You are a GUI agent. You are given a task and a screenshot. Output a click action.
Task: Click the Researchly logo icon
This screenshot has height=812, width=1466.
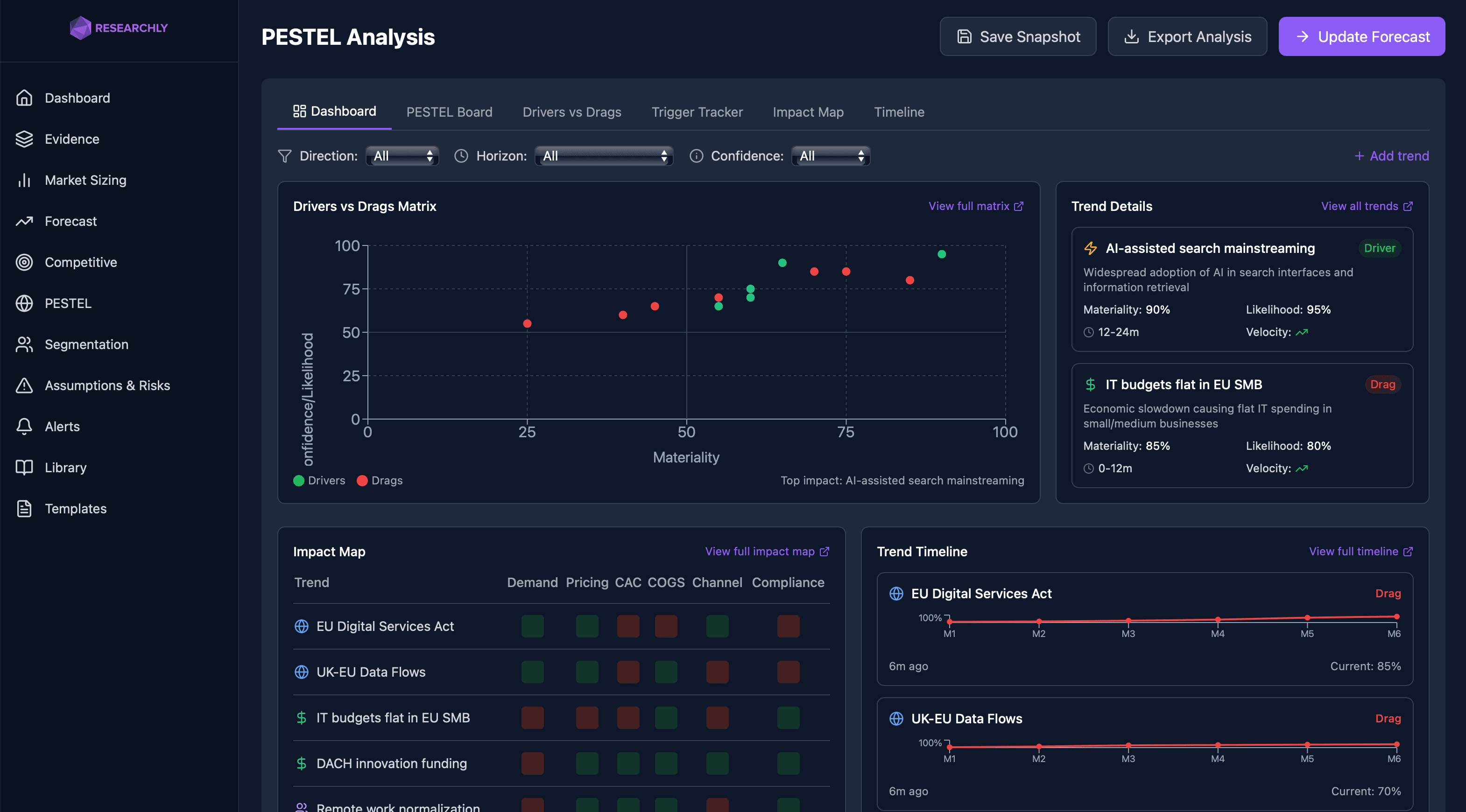point(80,28)
